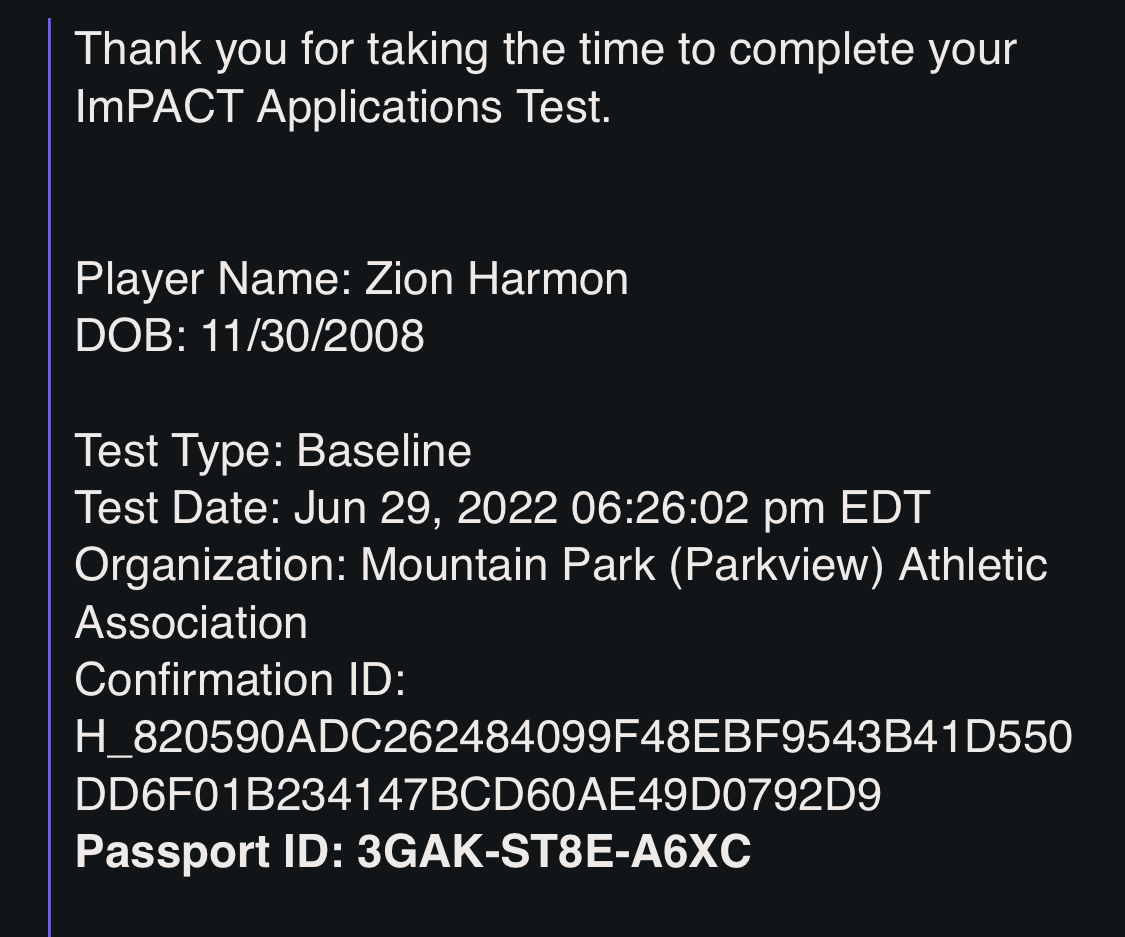
Task: Select the confirmation code line starting DD6F01B
Action: coord(478,795)
